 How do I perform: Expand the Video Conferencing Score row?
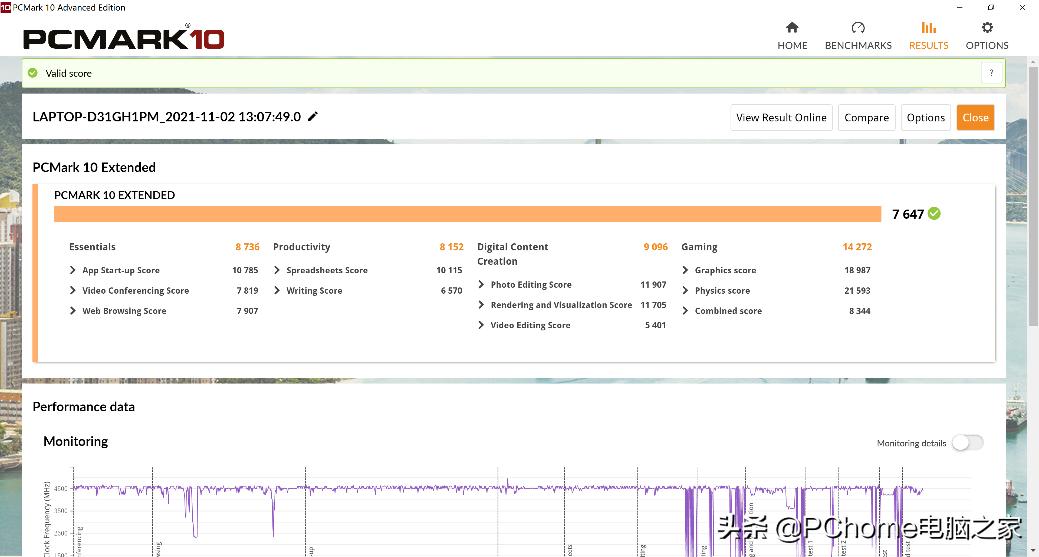[x=73, y=291]
